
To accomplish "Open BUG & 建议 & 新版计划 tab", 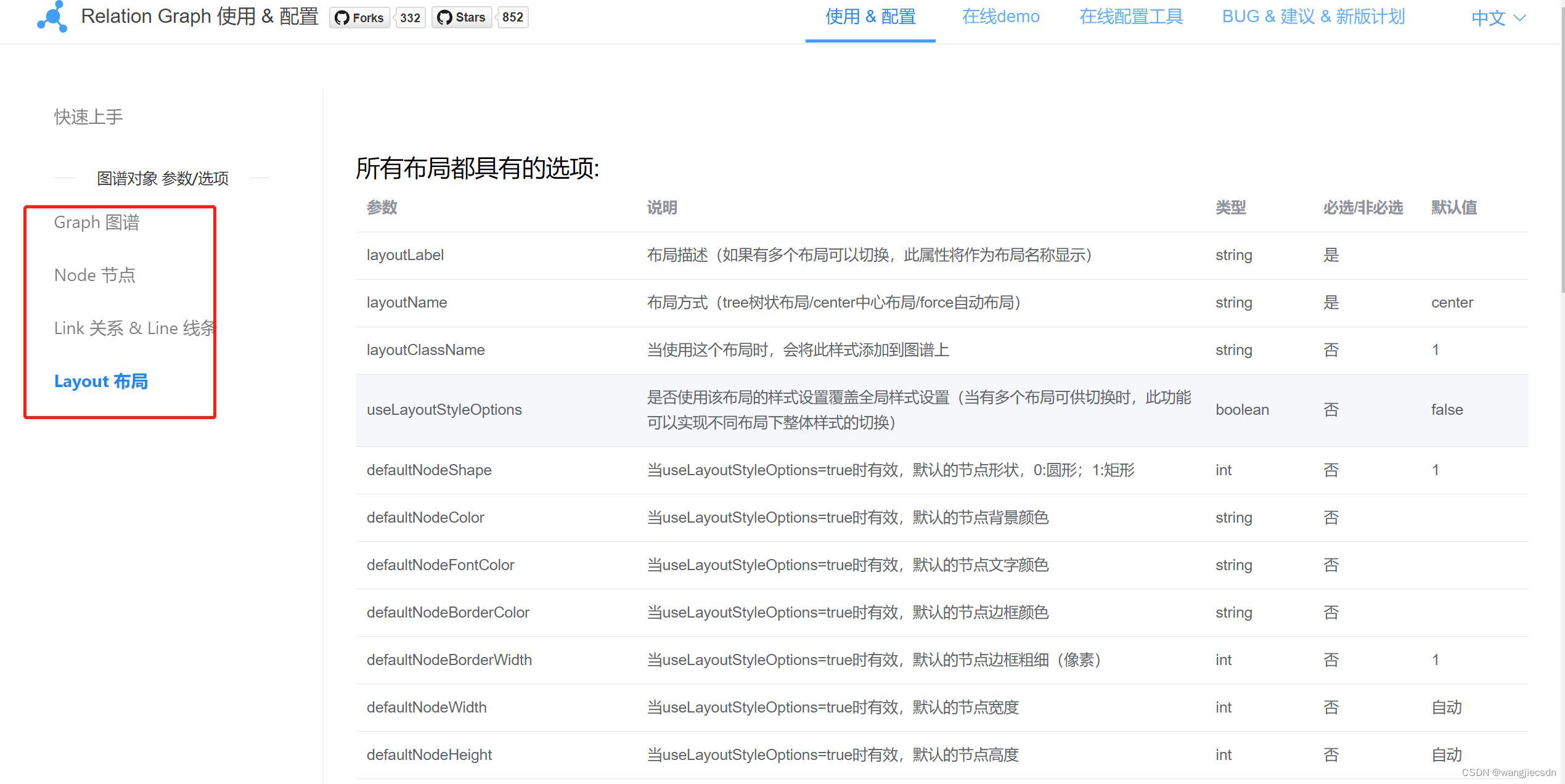I will pos(1313,17).
